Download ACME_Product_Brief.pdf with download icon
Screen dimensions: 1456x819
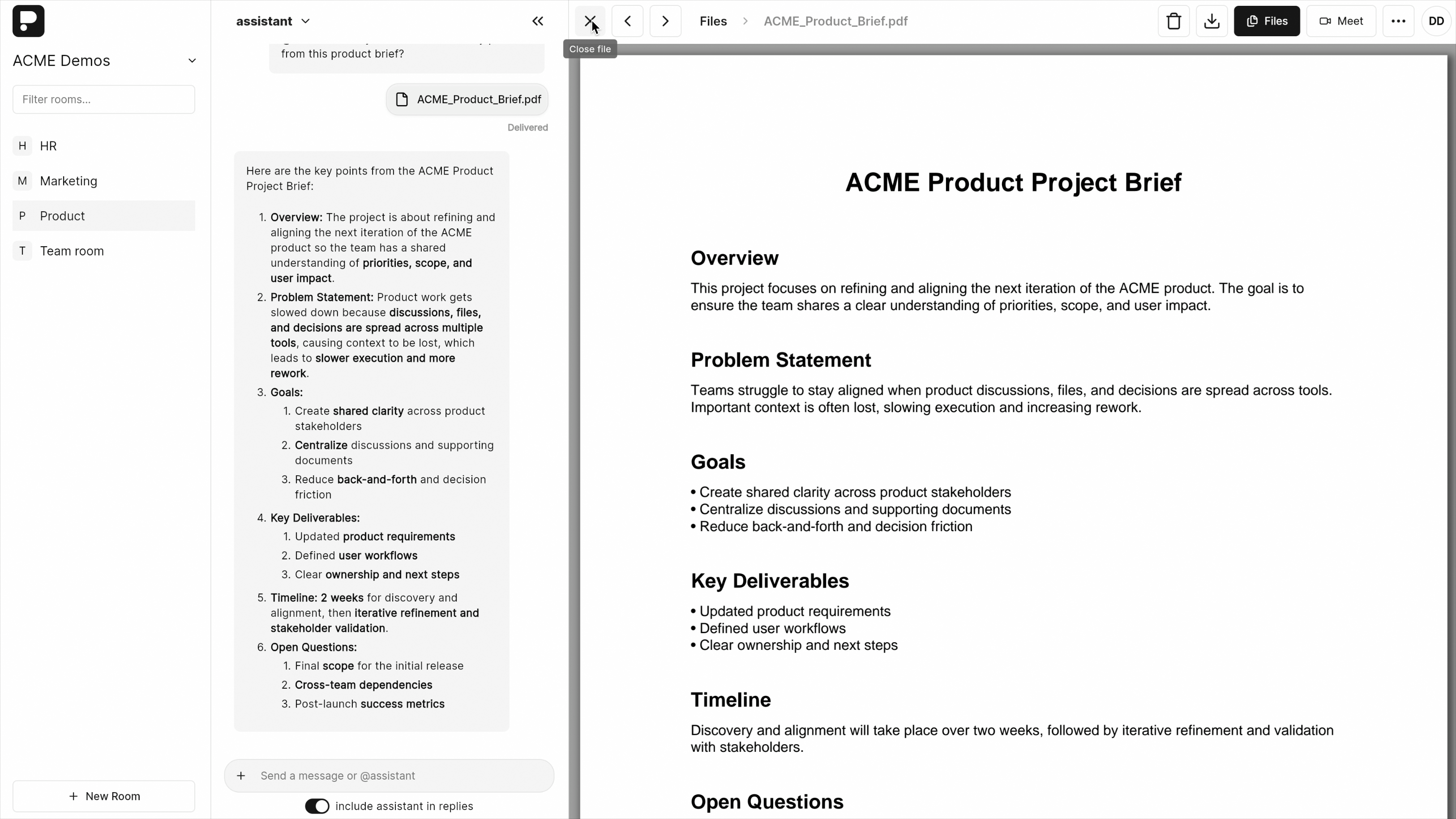tap(1211, 21)
